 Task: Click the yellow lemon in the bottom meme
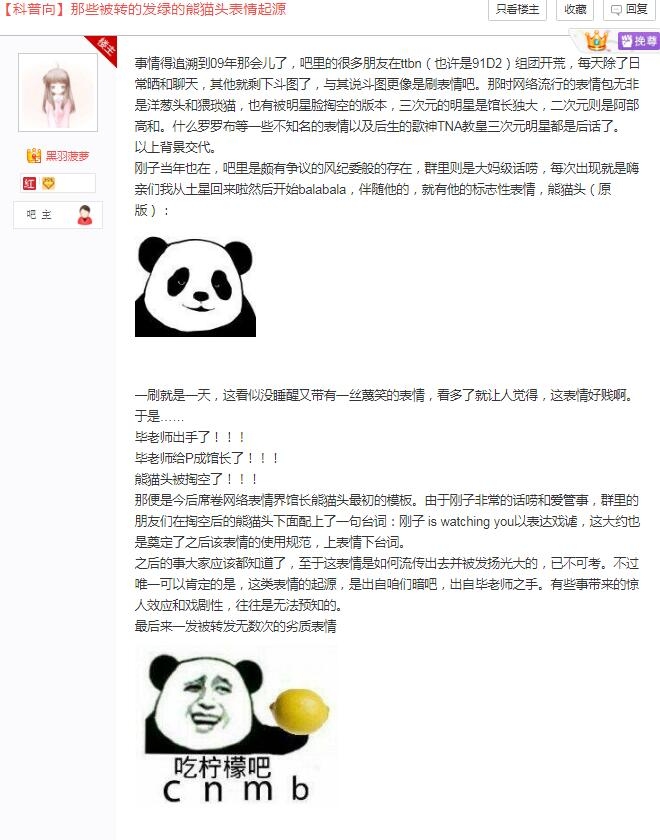pos(299,711)
